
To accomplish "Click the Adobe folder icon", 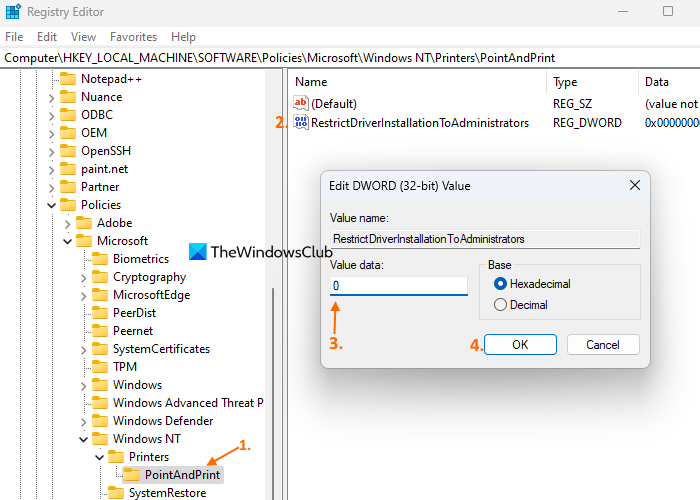I will tap(84, 222).
